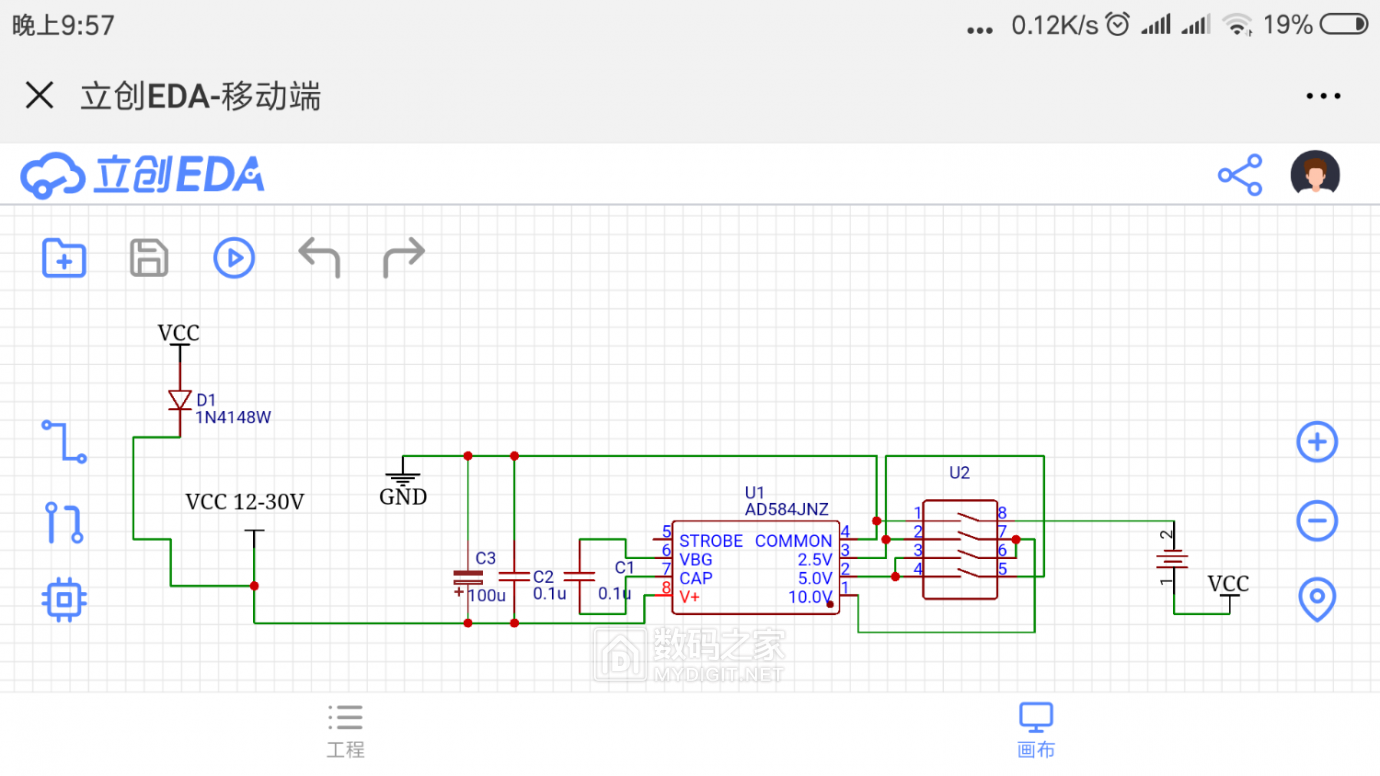
Task: Select capacitor C1 0.1u
Action: click(x=580, y=577)
